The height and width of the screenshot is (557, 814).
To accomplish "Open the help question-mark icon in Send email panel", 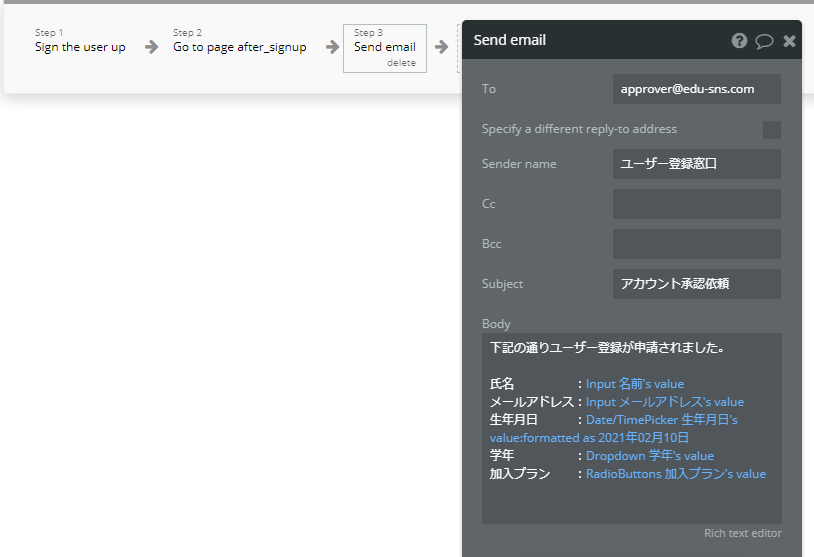I will (x=739, y=40).
